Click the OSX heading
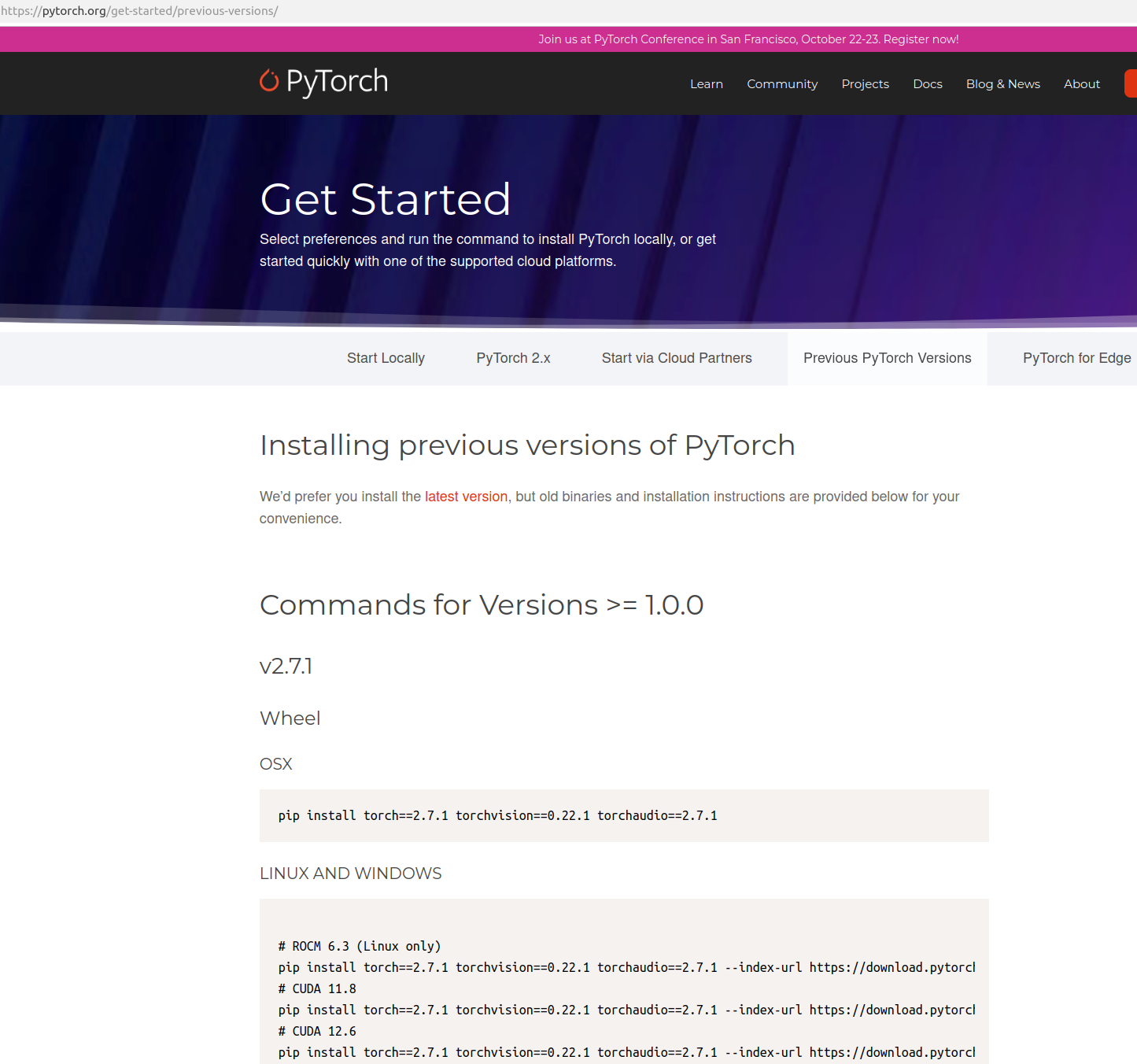This screenshot has width=1137, height=1064. [276, 764]
